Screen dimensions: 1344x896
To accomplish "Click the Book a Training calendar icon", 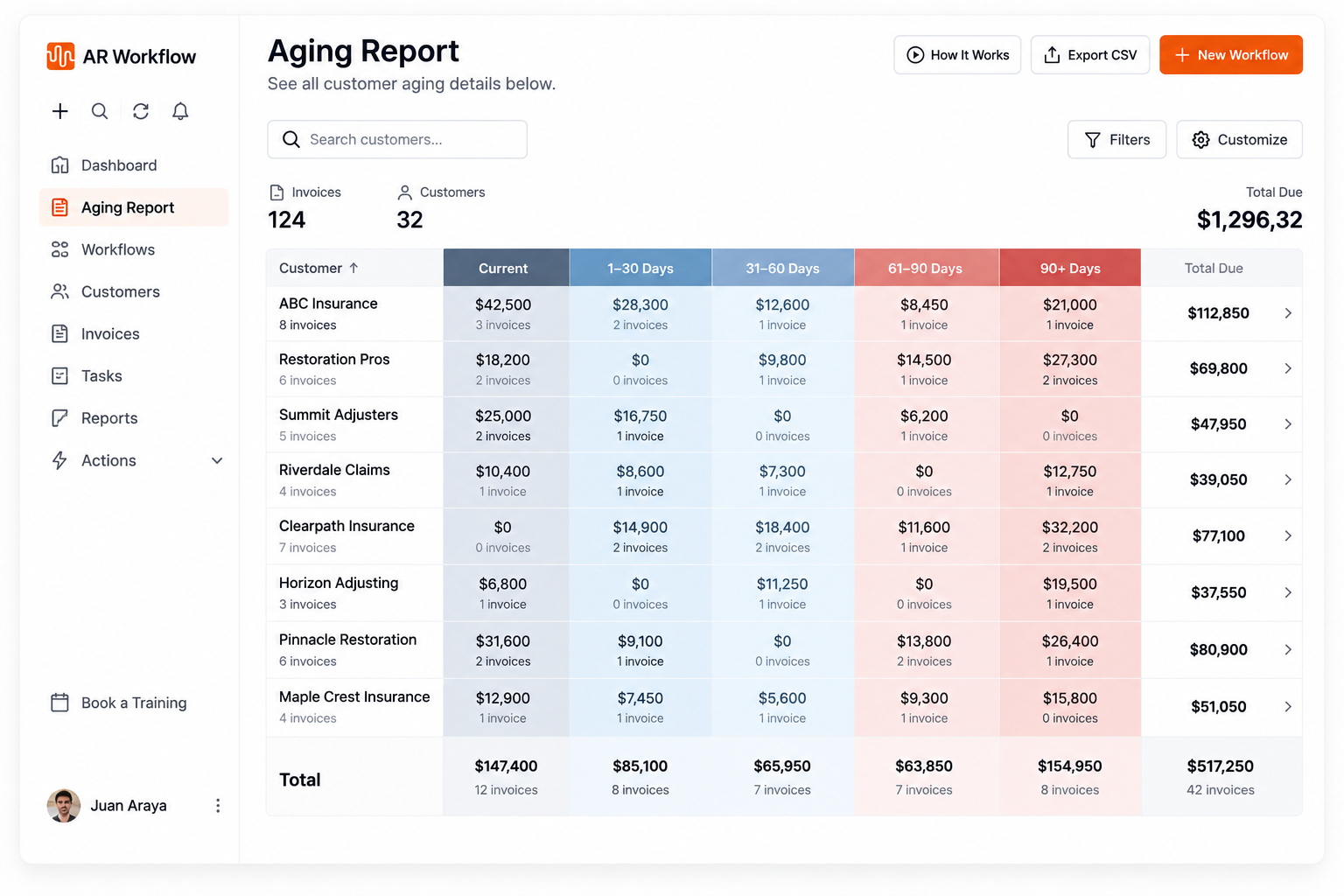I will (x=59, y=703).
